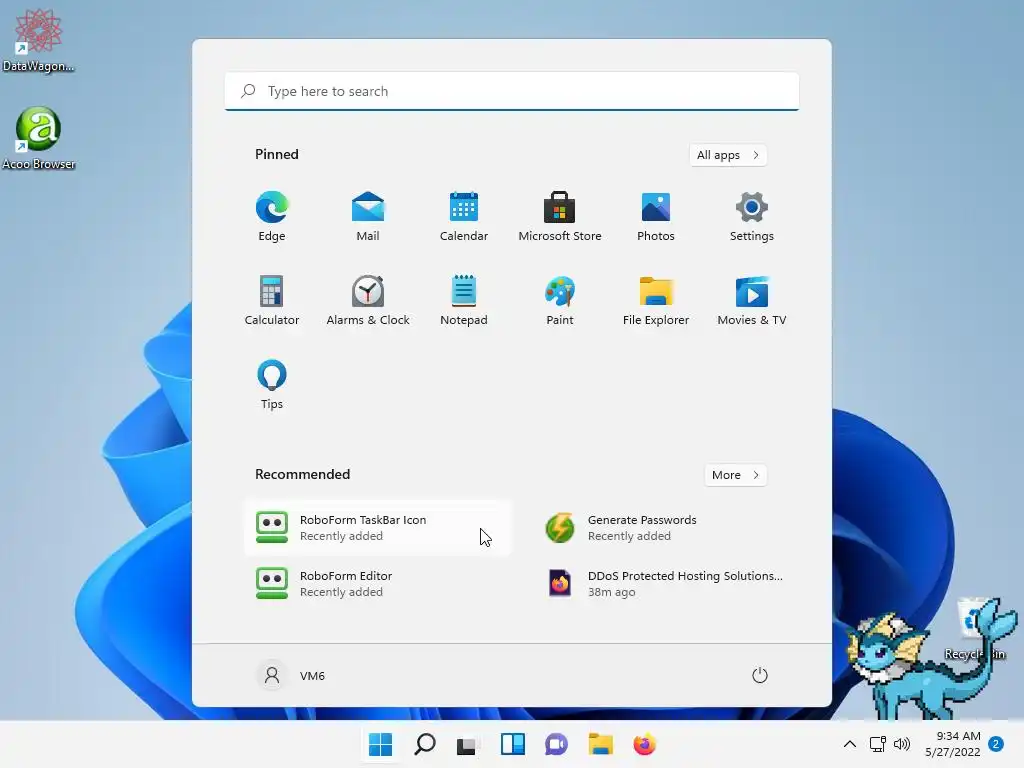Select the Acoo Browser desktop shortcut
Viewport: 1024px width, 768px height.
[x=38, y=138]
